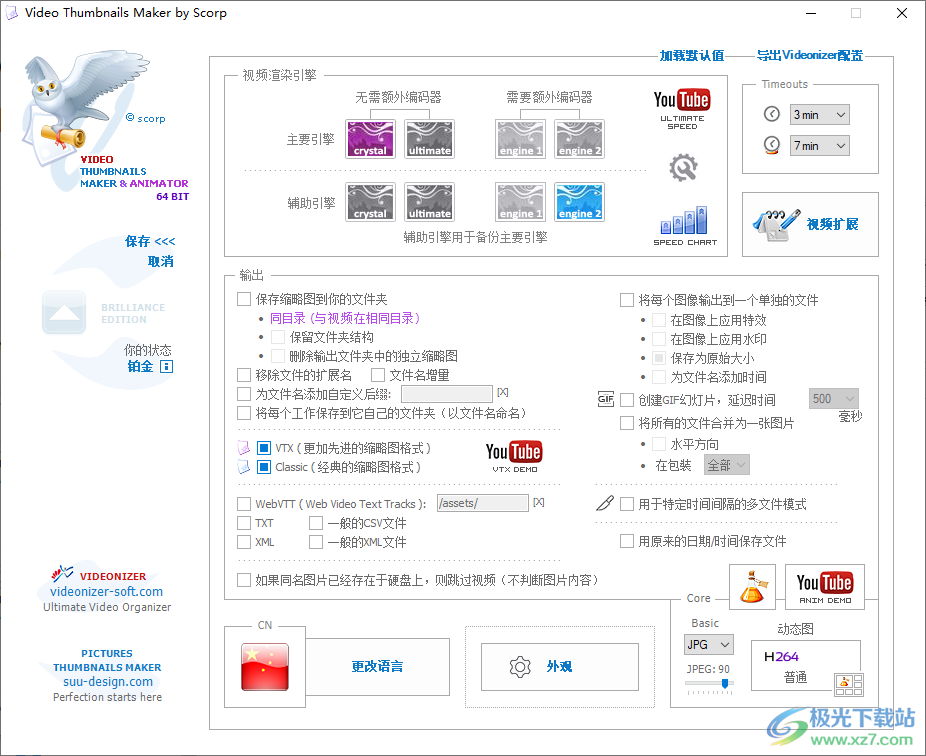Choose the secondary crystal engine icon

coord(370,202)
